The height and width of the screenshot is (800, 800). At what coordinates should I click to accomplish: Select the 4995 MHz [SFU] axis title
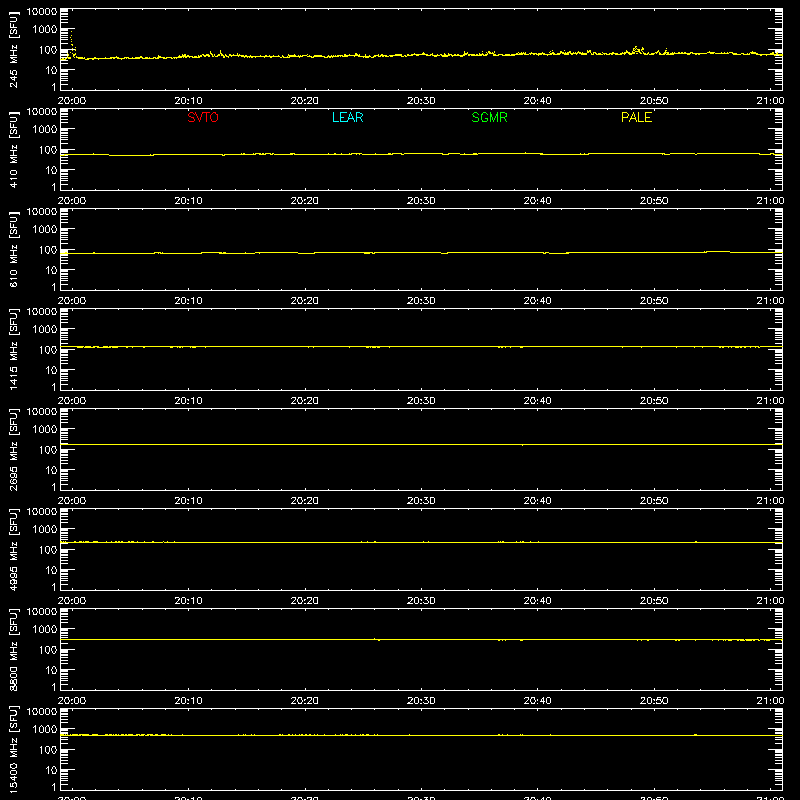(x=14, y=549)
